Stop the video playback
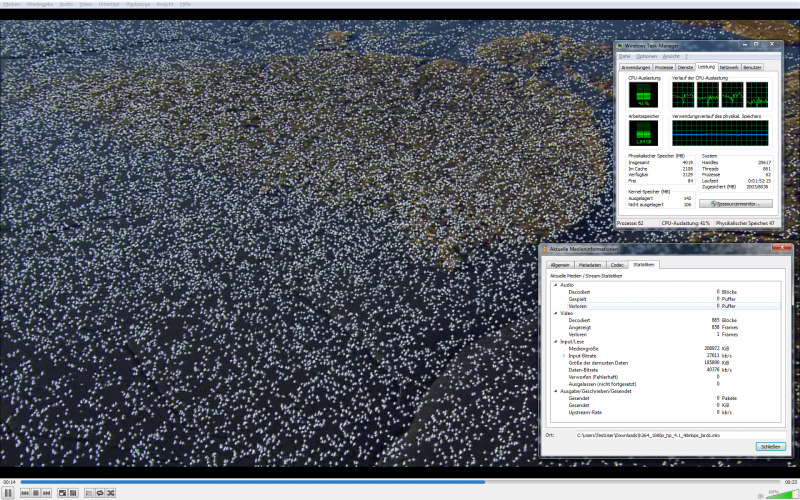This screenshot has width=800, height=500. click(x=36, y=493)
